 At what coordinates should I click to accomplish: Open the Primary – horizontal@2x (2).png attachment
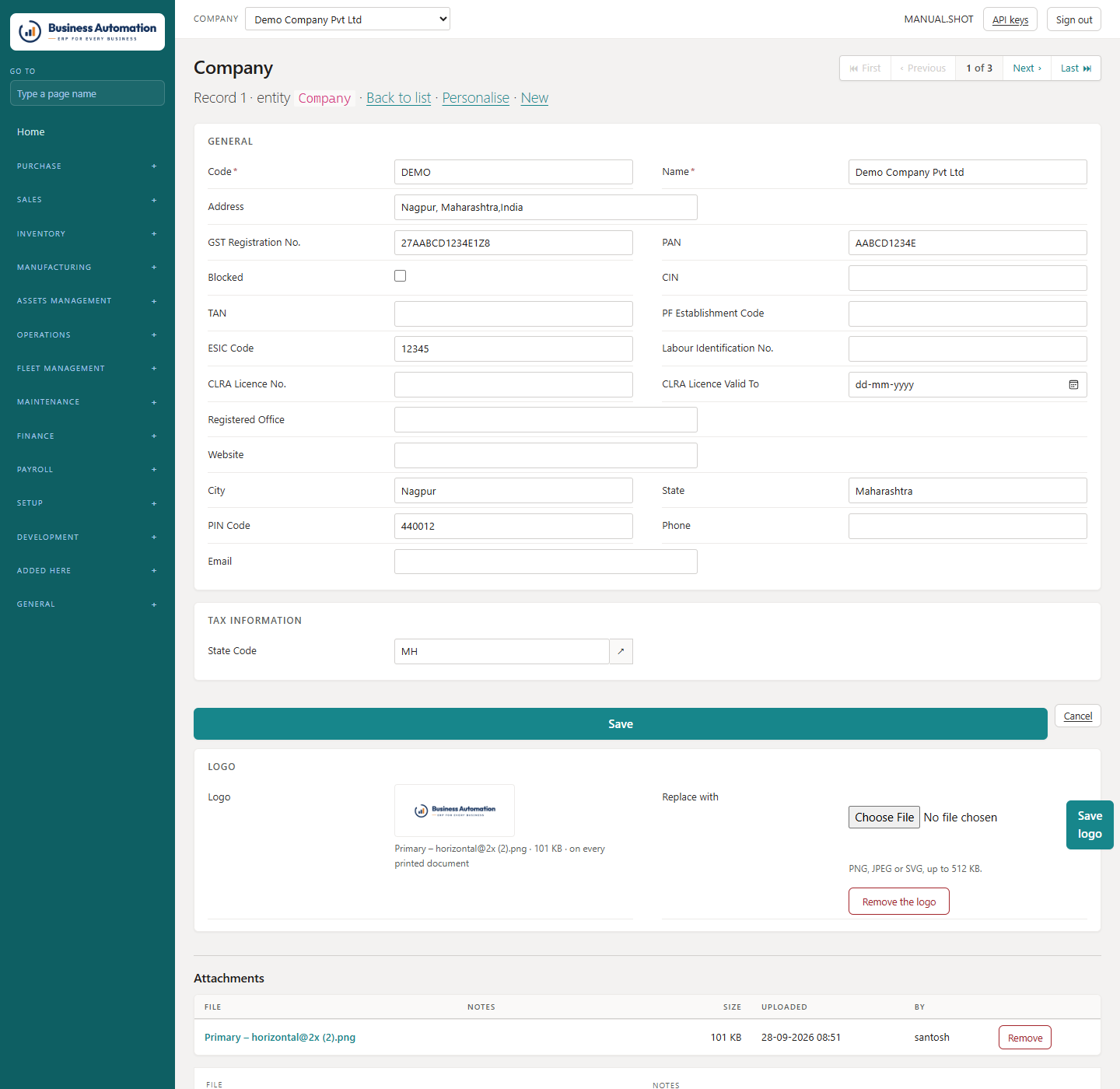tap(280, 1038)
